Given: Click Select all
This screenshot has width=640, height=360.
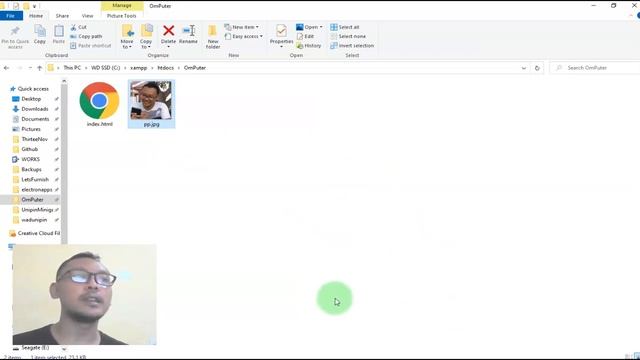Looking at the screenshot, I should tap(345, 27).
